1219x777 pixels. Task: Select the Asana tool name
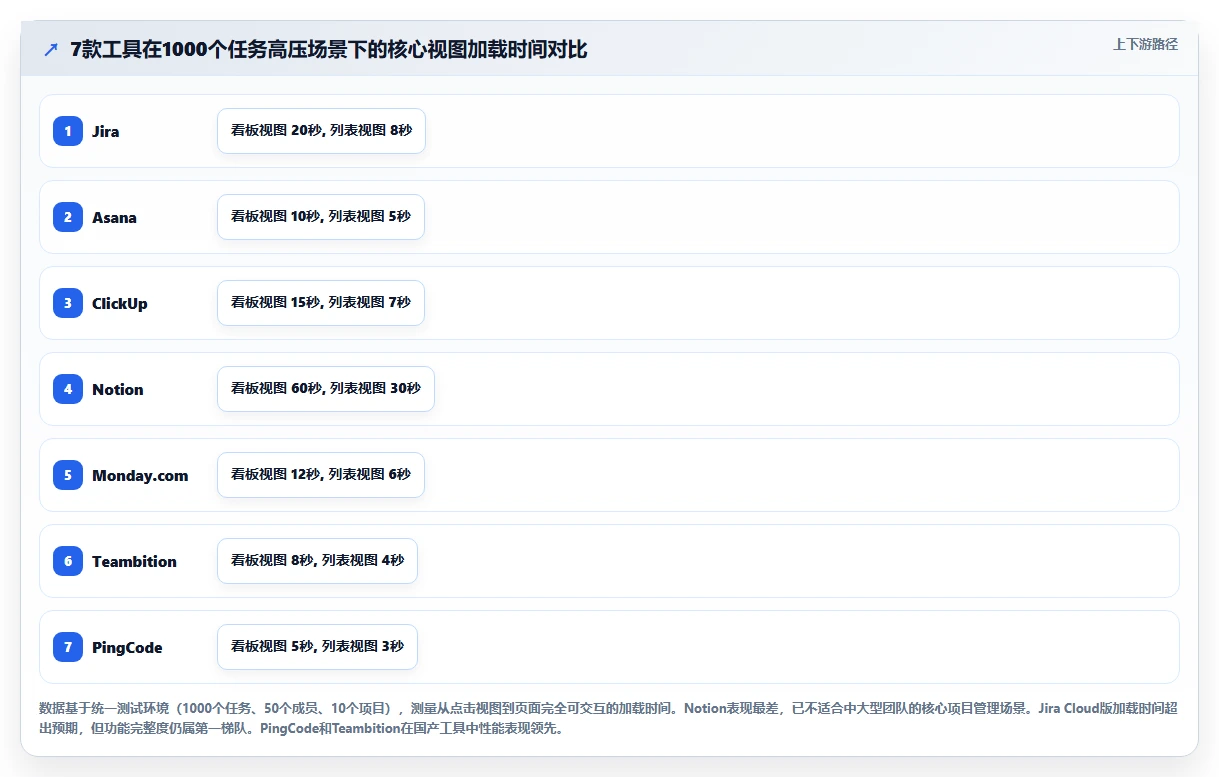114,217
